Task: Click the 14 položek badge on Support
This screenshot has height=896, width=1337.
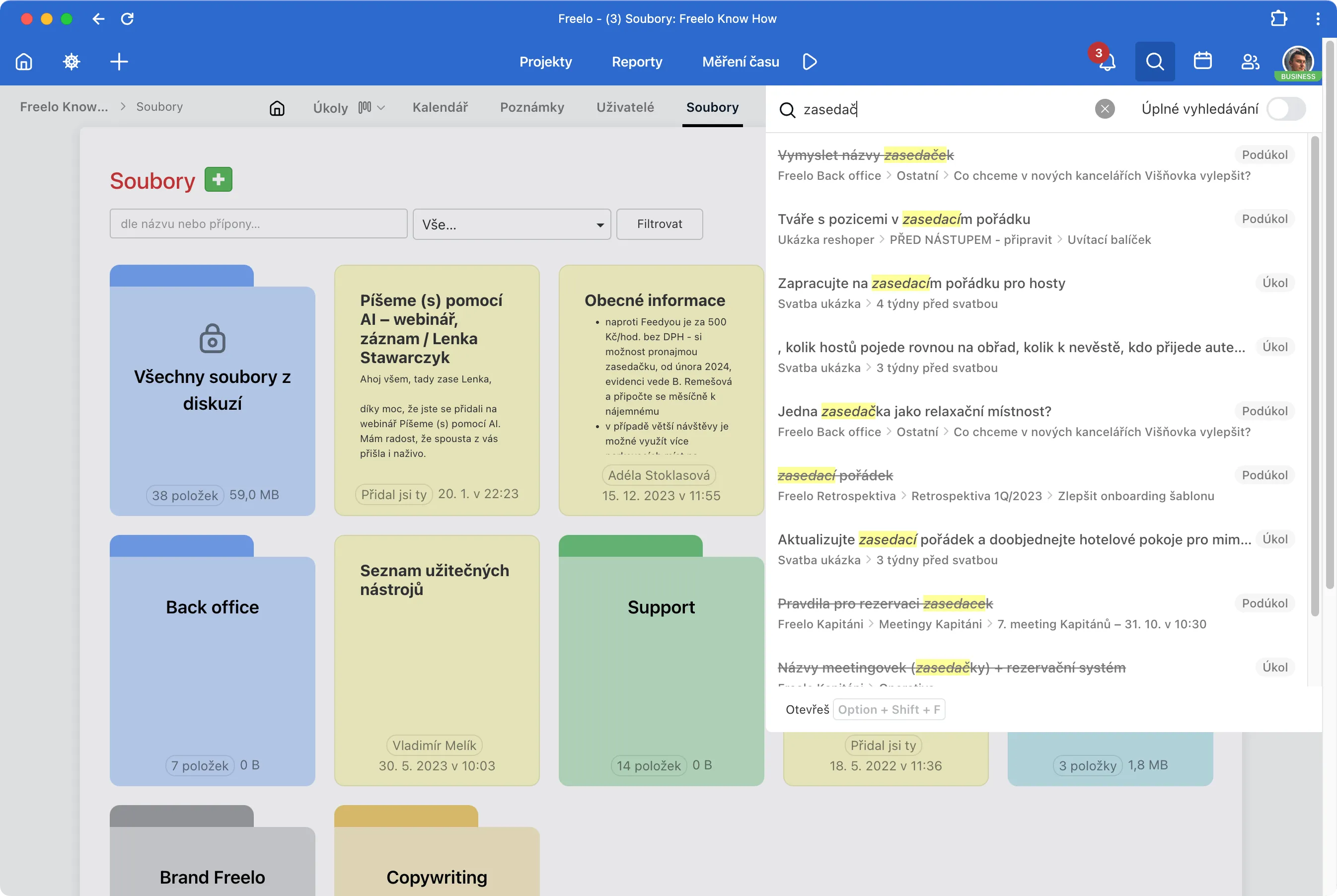Action: pos(649,765)
